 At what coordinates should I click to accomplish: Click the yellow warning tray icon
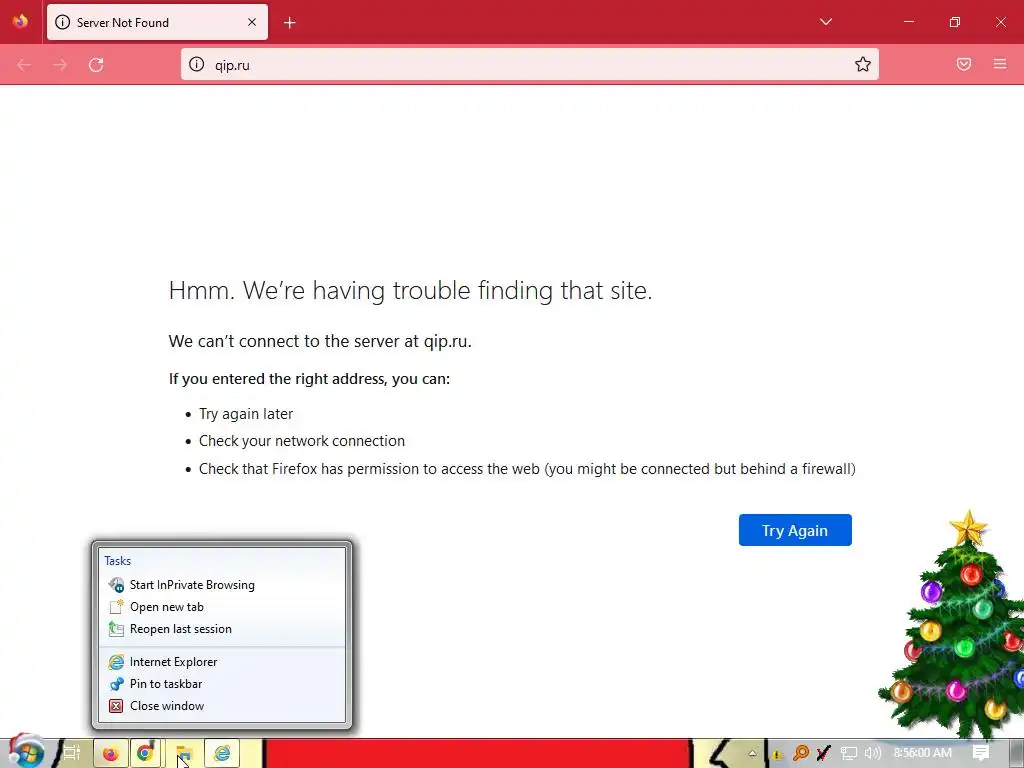(776, 754)
